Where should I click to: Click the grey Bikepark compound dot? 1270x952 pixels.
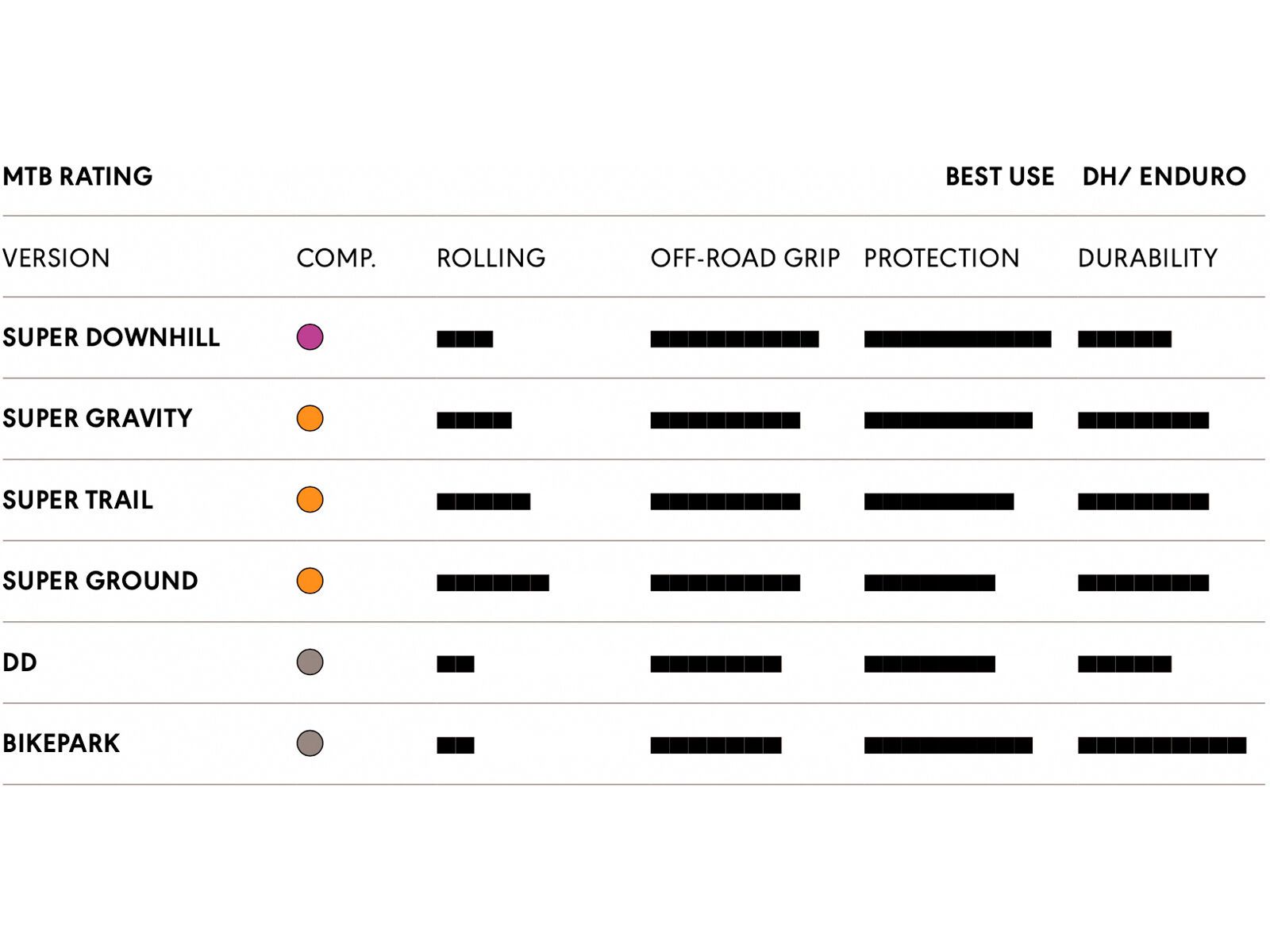click(310, 743)
